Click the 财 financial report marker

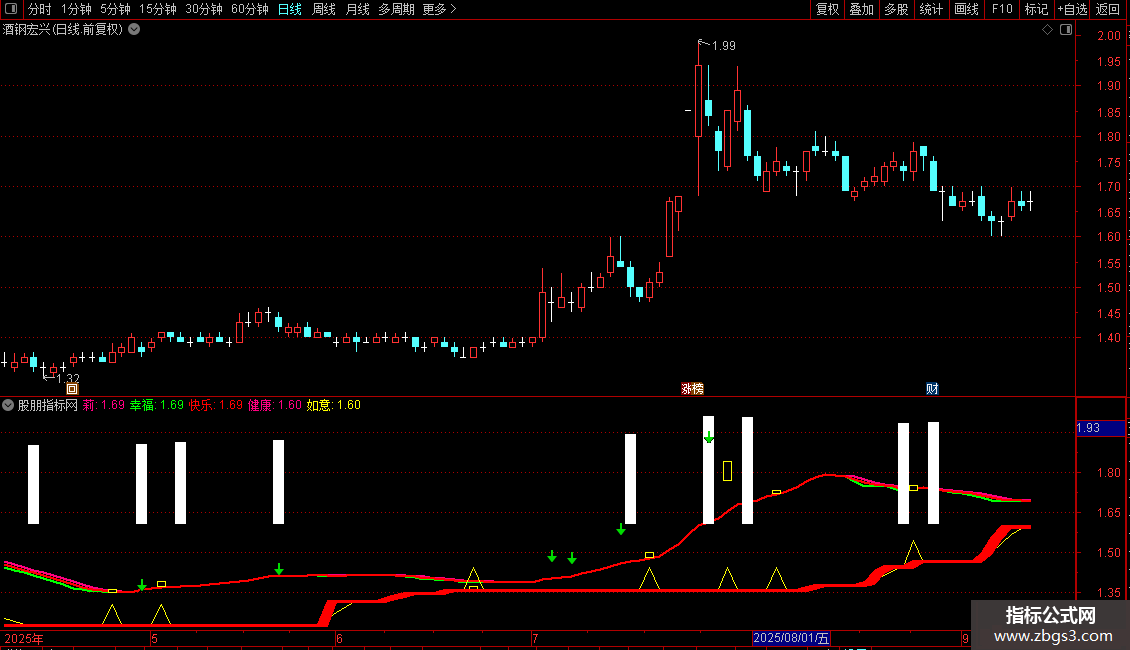click(x=932, y=389)
